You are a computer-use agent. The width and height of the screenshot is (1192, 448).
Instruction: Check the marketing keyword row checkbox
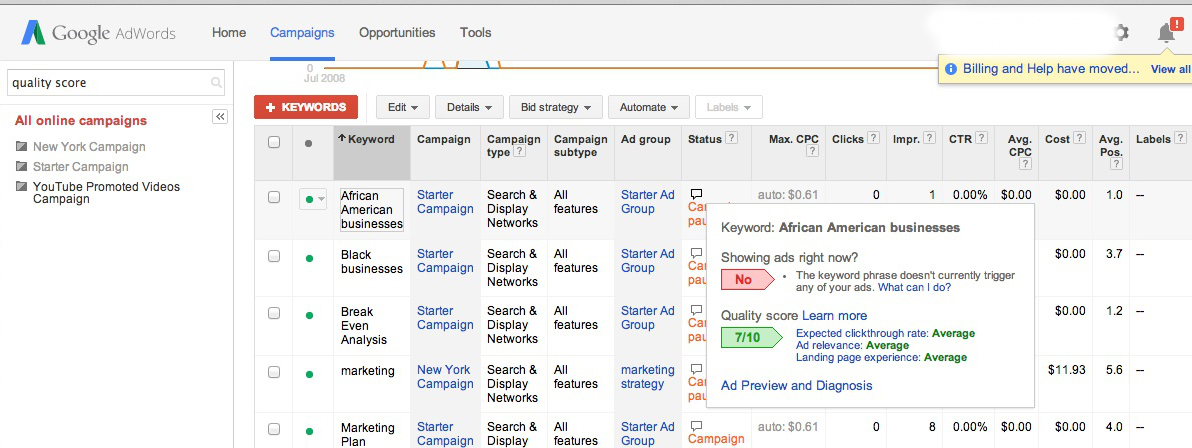274,372
